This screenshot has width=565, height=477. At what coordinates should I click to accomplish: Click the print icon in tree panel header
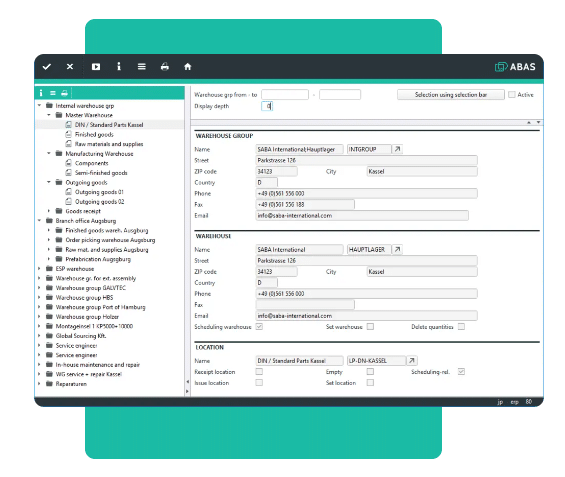(64, 93)
